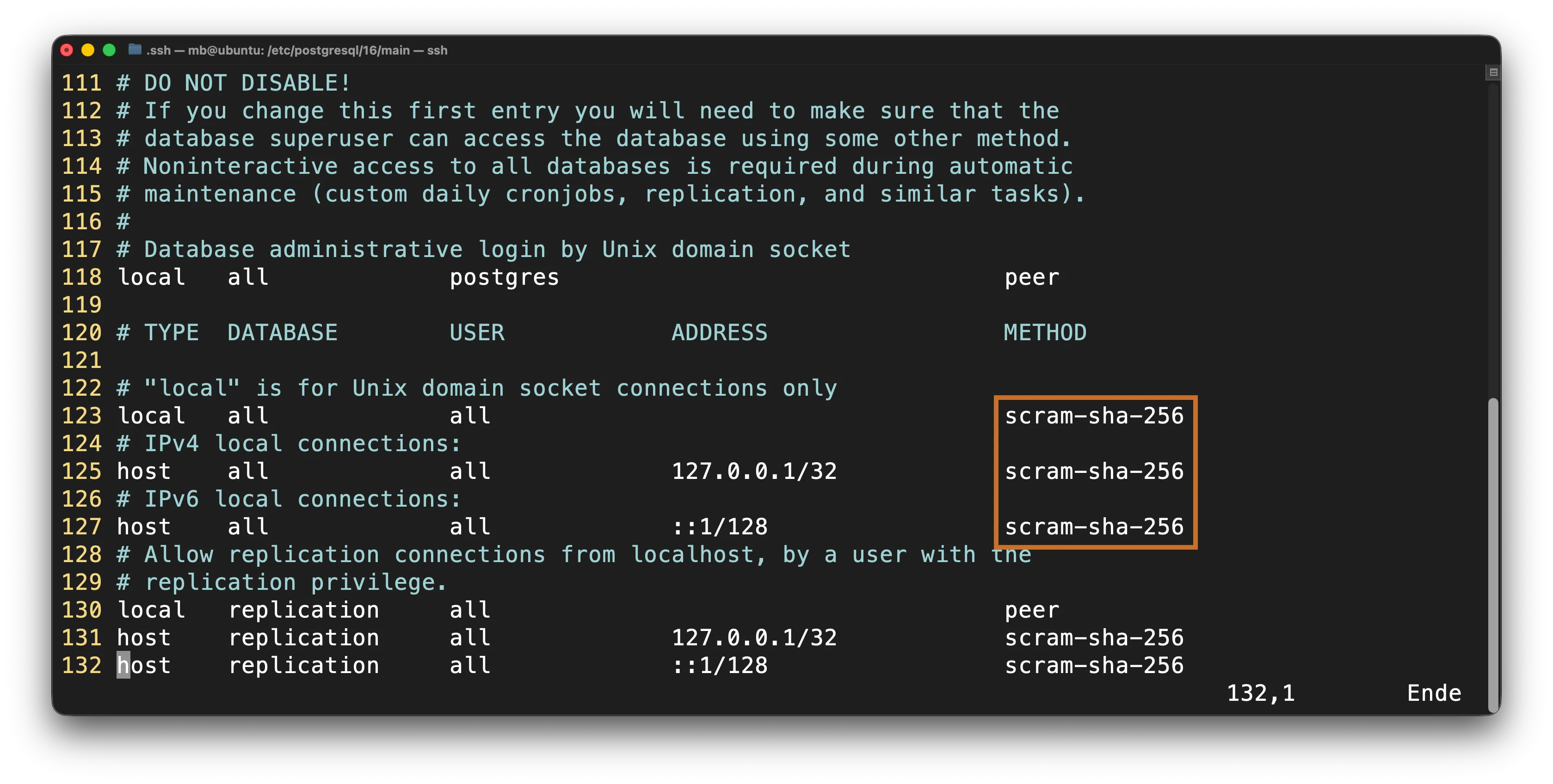Click the IPv6 address ::1/128 on line 127
The image size is (1553, 784).
tap(721, 526)
